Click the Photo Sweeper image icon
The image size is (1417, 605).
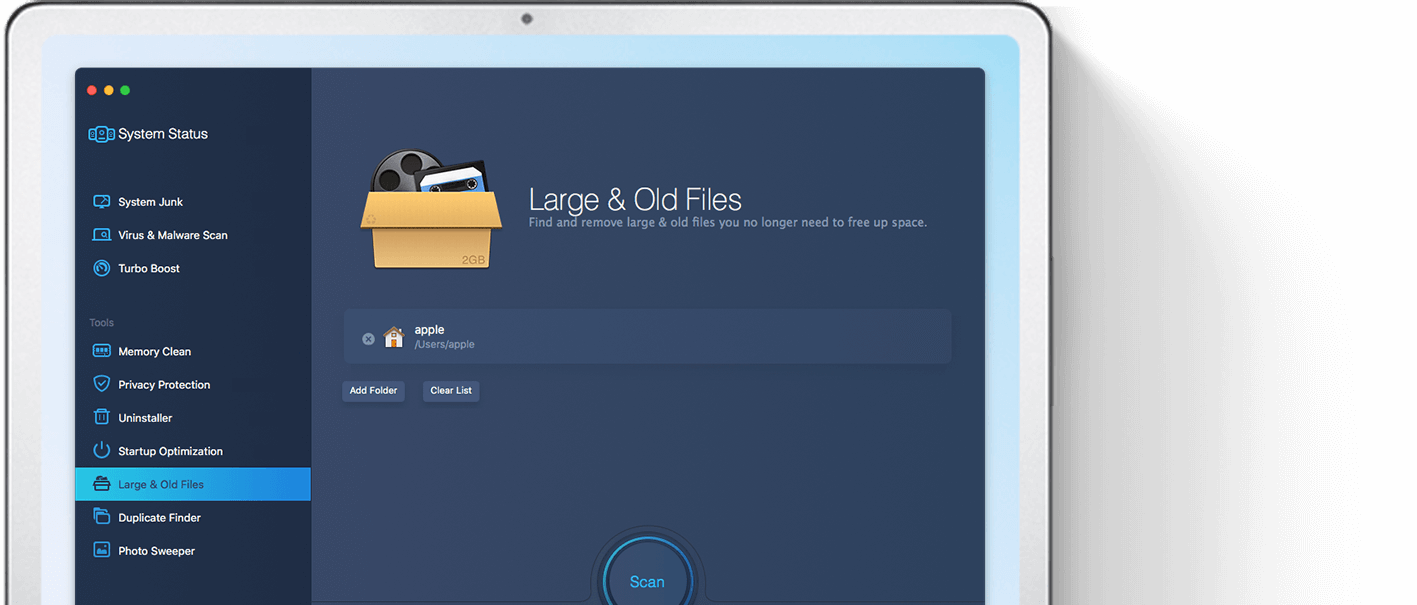point(101,550)
